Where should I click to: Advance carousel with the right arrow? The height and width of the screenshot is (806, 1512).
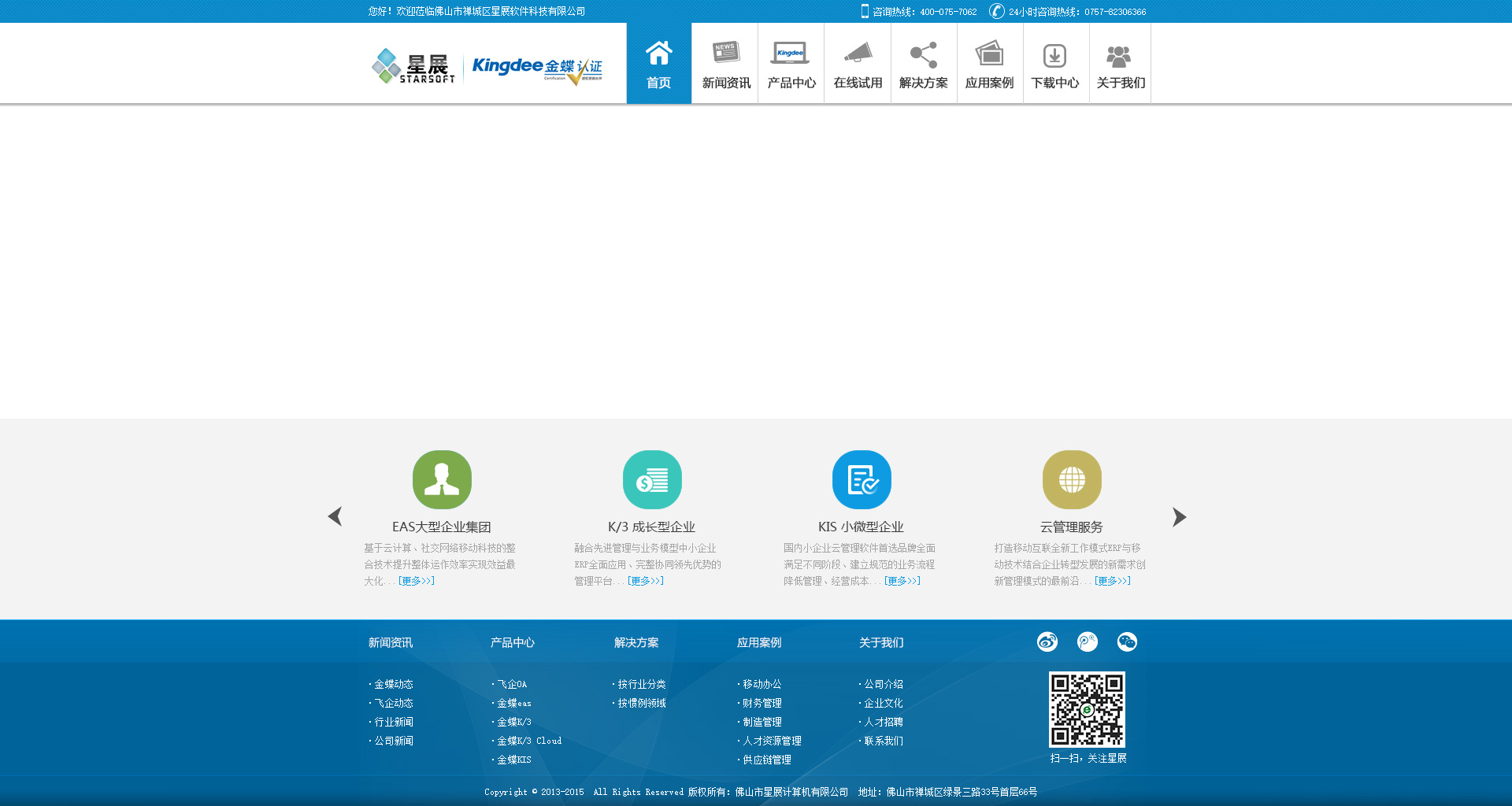[x=1179, y=516]
